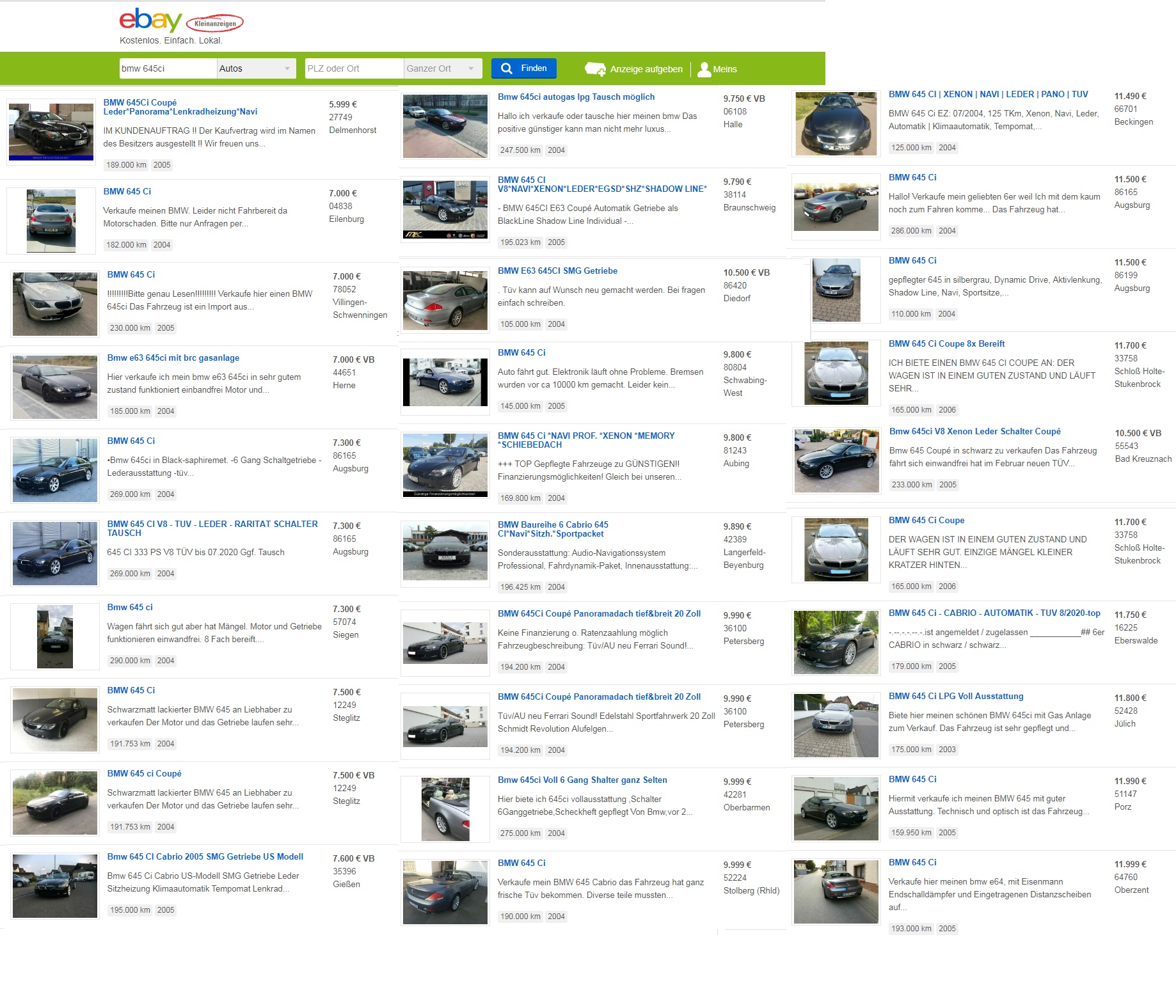Click thumbnail of Bmw 645ci Voll 6 Gang Shalter

tap(445, 809)
